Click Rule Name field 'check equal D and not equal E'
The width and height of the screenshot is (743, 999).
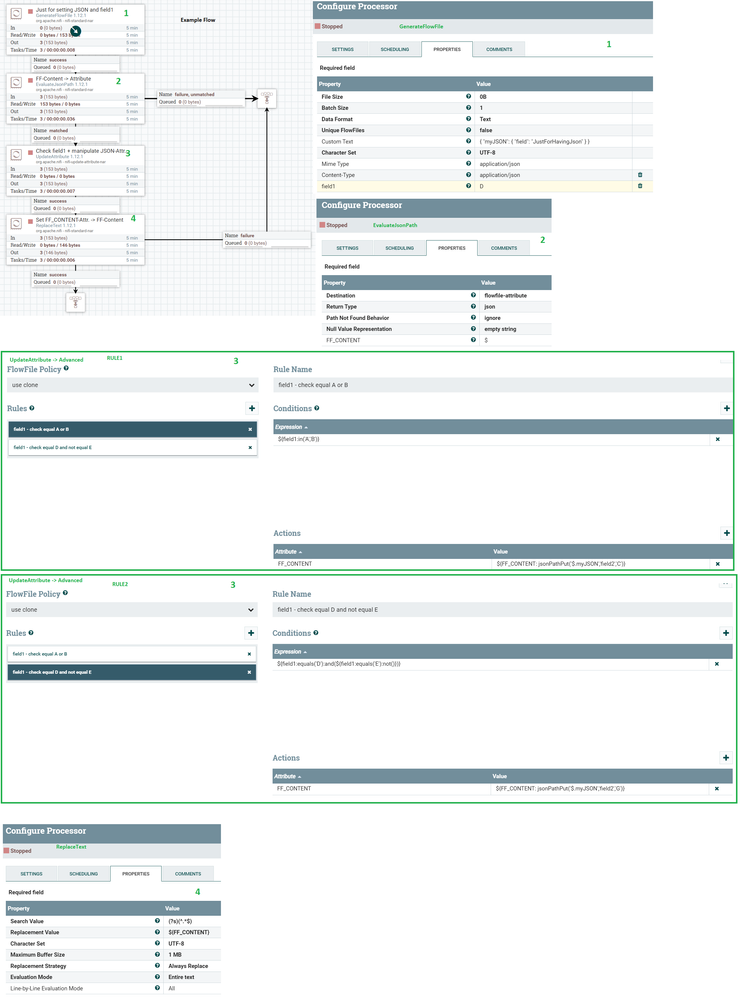tap(502, 610)
